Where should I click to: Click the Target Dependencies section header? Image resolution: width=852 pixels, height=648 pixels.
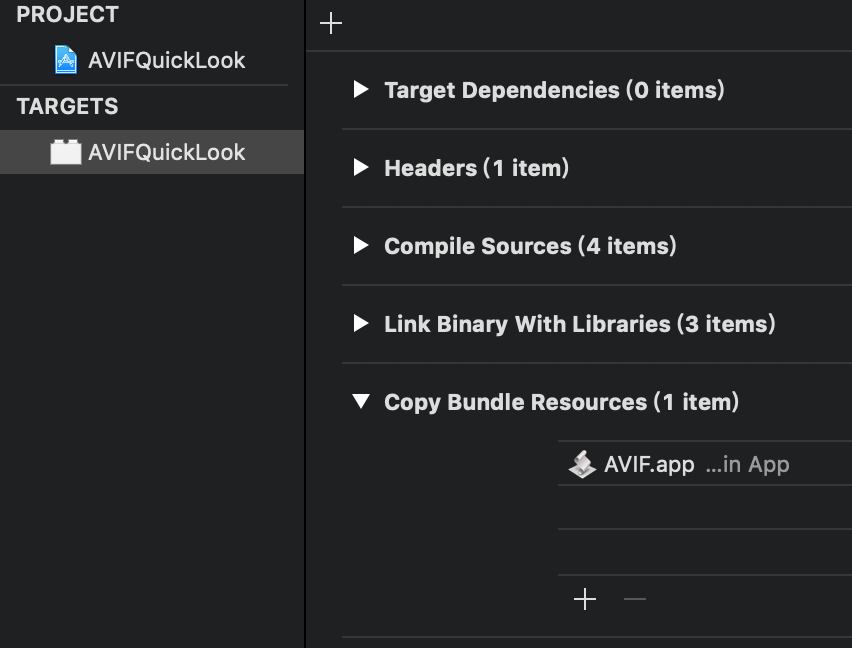pos(554,90)
